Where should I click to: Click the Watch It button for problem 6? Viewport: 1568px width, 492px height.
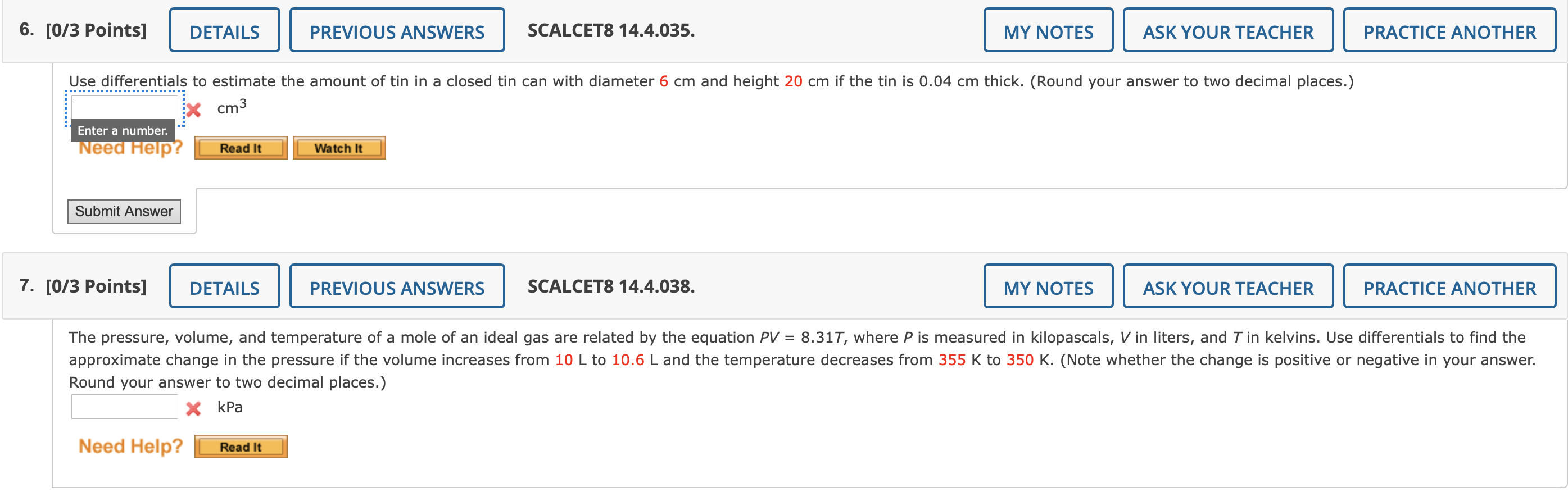coord(338,147)
